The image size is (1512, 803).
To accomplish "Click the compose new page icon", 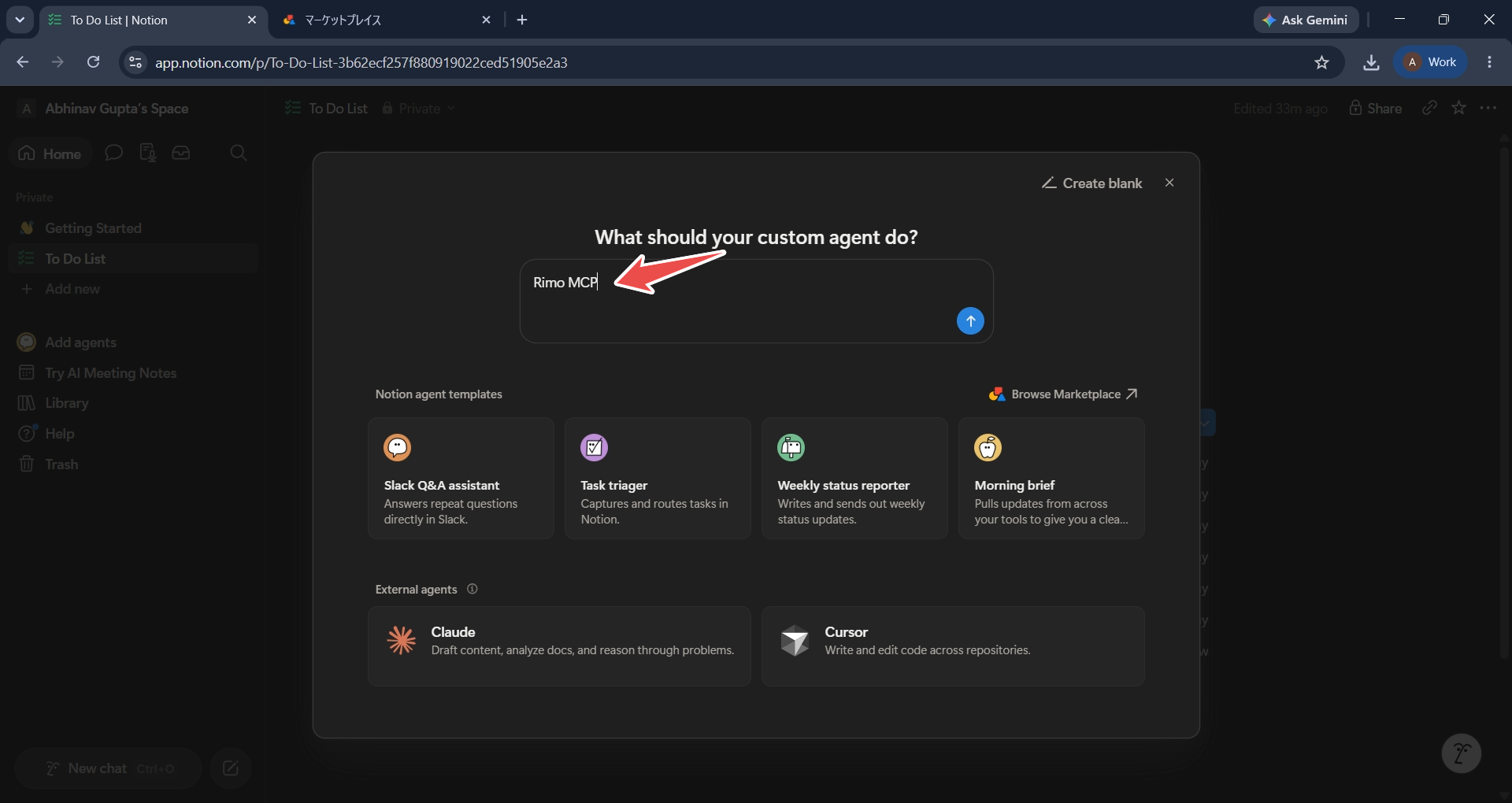I will coord(231,768).
